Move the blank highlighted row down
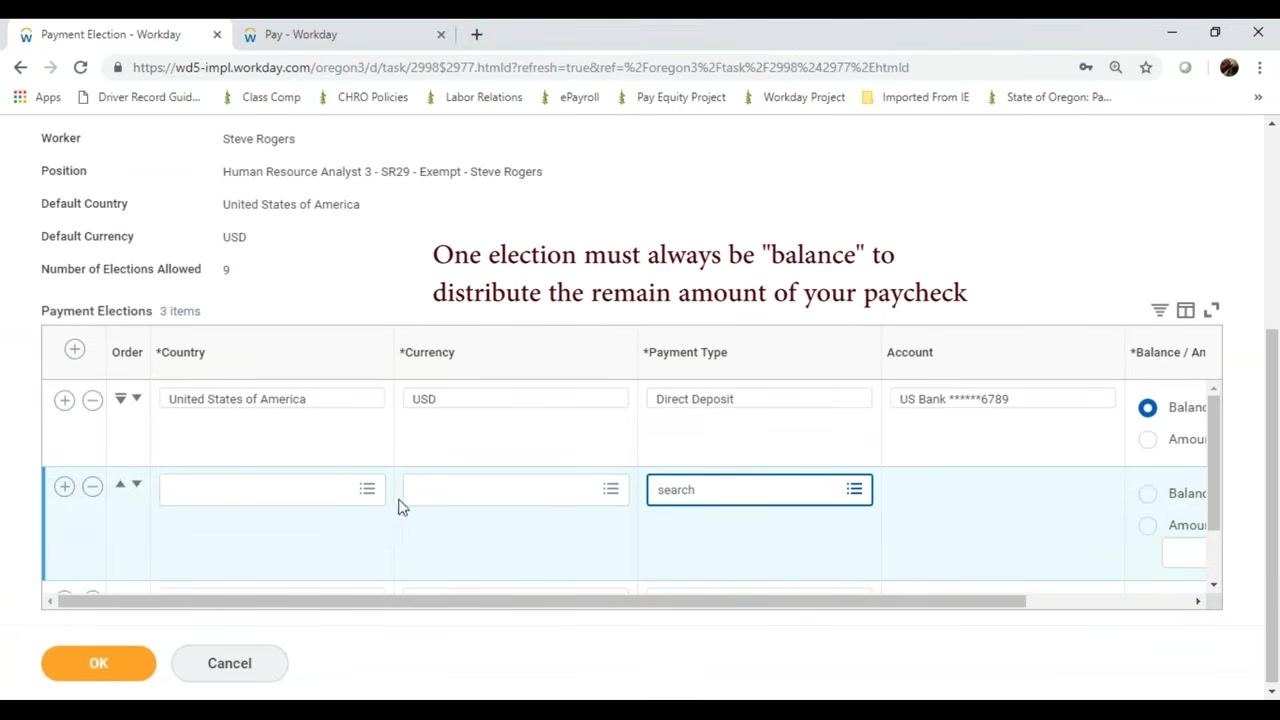 pyautogui.click(x=137, y=484)
